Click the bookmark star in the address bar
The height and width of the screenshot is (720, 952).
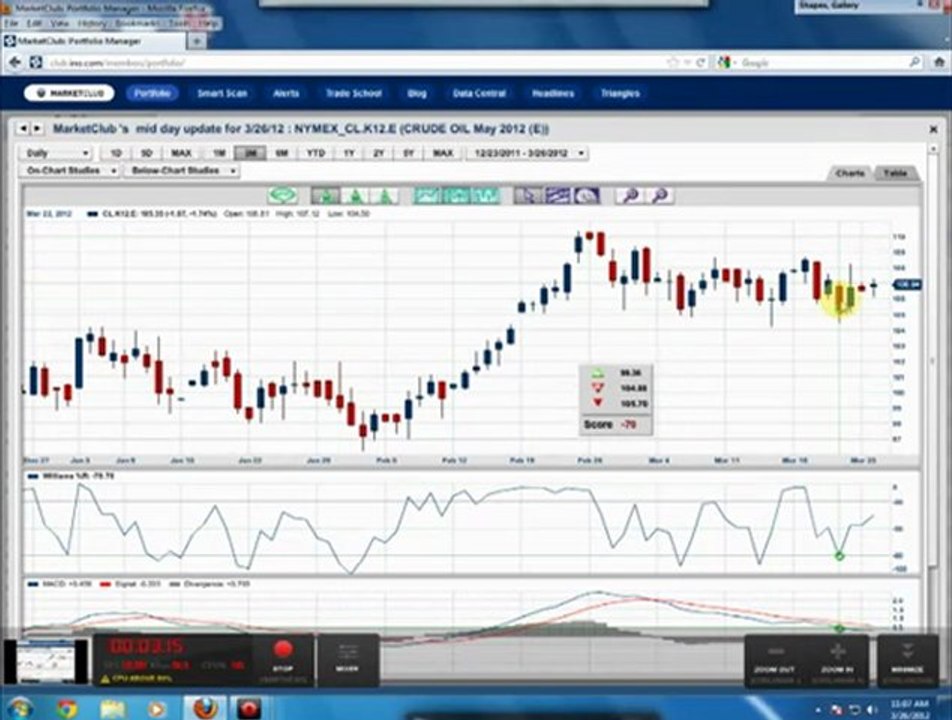click(x=672, y=62)
